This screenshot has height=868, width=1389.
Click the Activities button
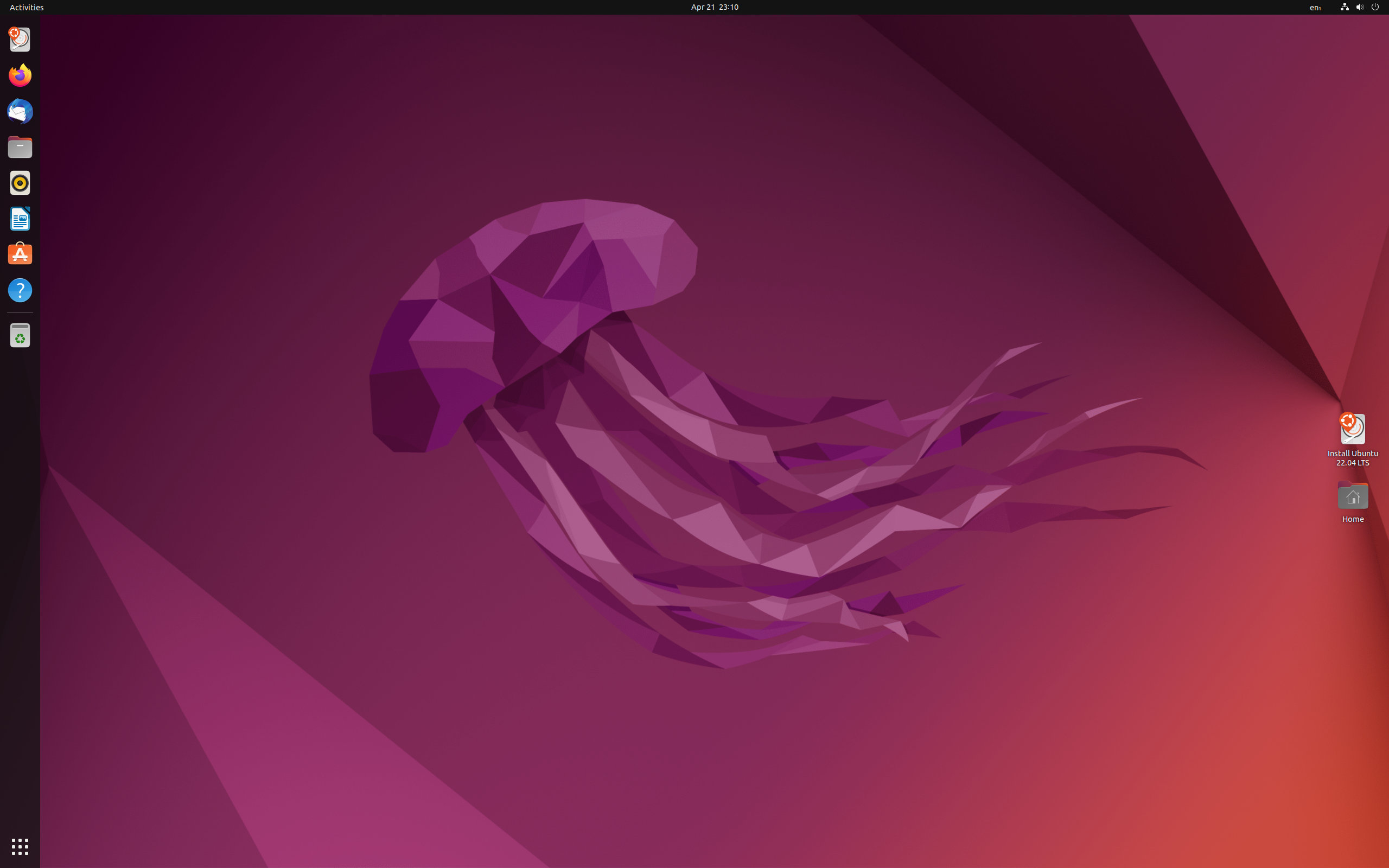pos(27,8)
